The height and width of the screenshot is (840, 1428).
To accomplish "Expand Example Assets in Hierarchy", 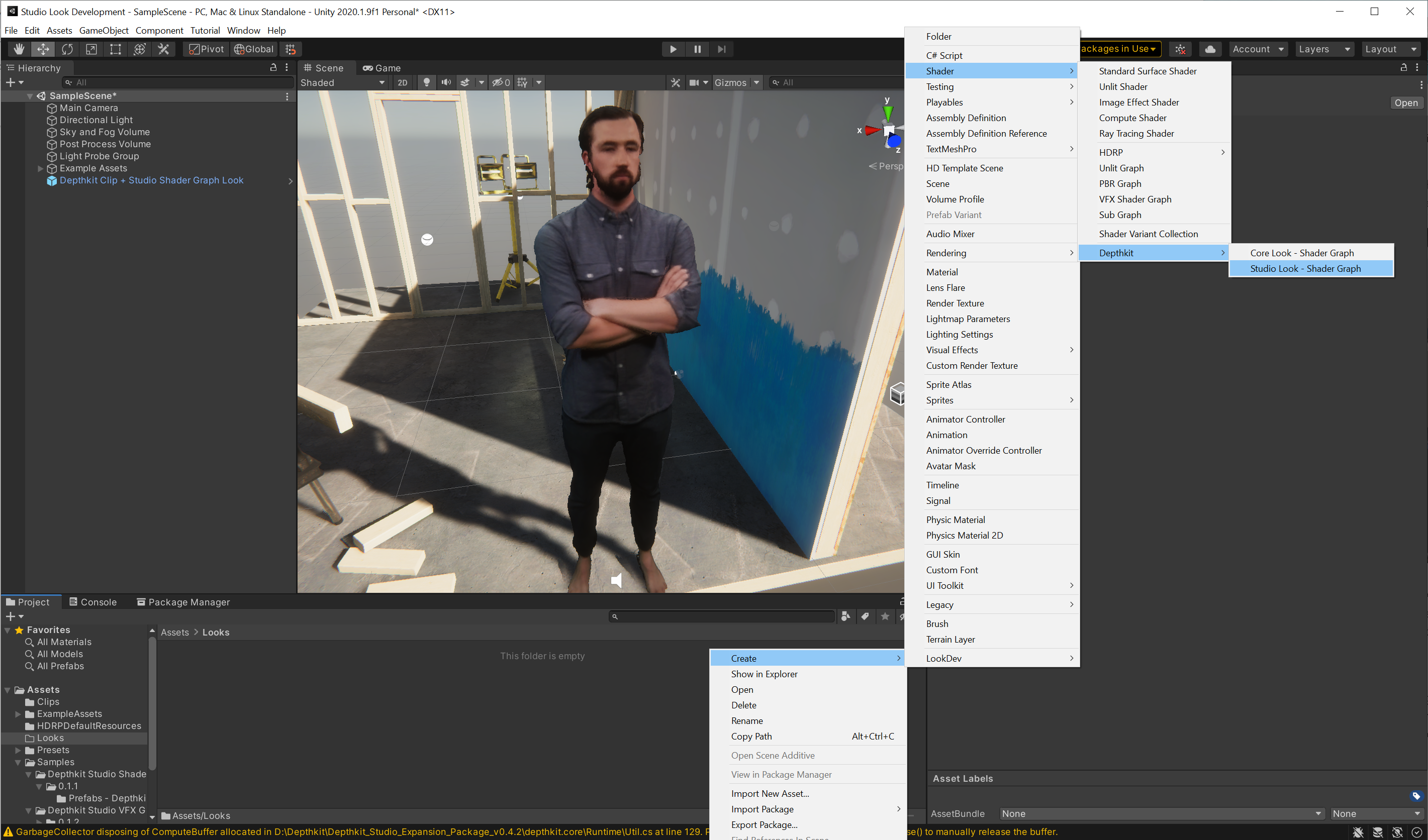I will pos(40,168).
